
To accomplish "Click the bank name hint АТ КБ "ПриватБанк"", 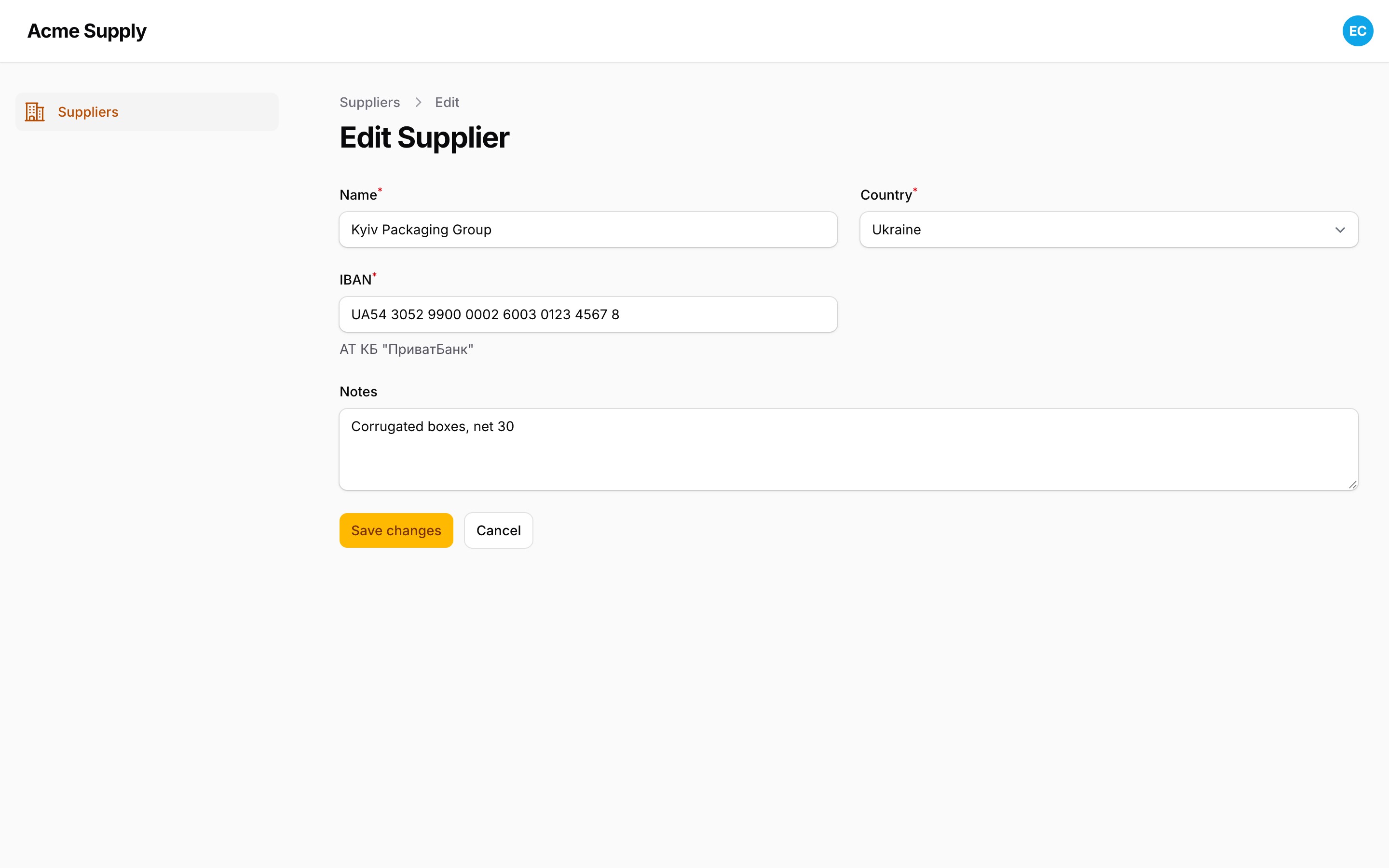I will (407, 349).
